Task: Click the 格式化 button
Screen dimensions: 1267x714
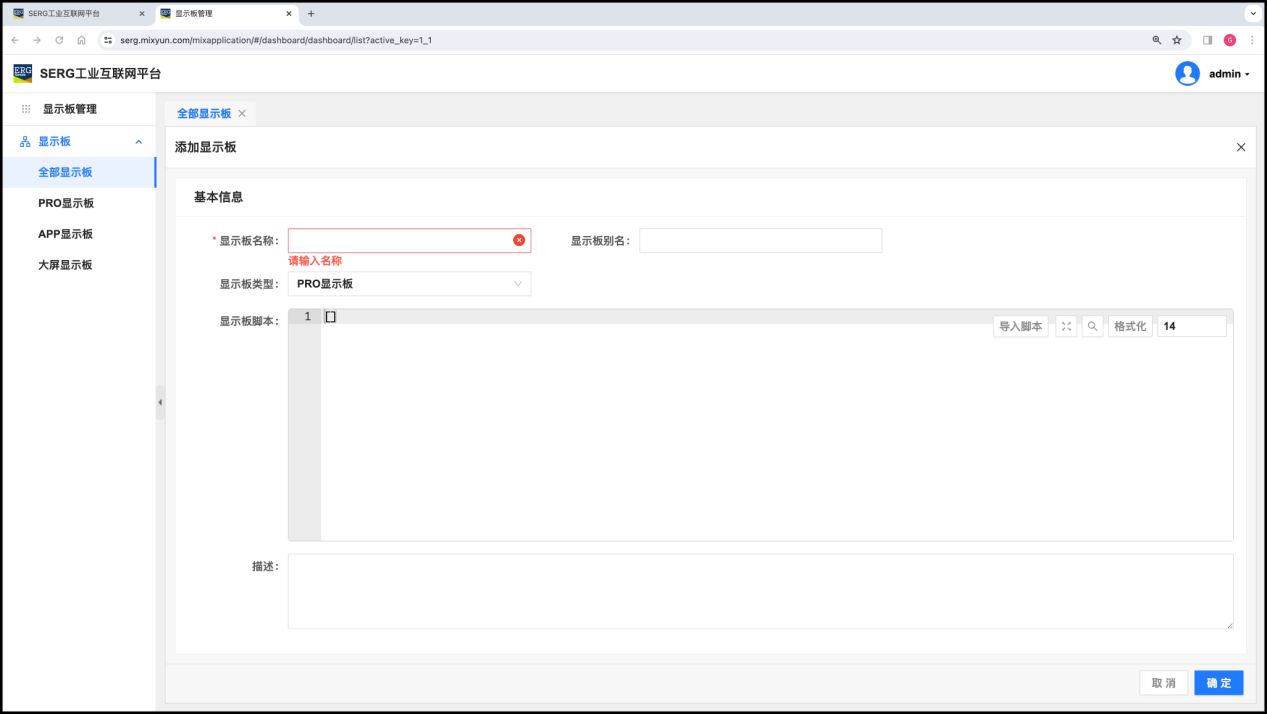Action: [x=1129, y=327]
